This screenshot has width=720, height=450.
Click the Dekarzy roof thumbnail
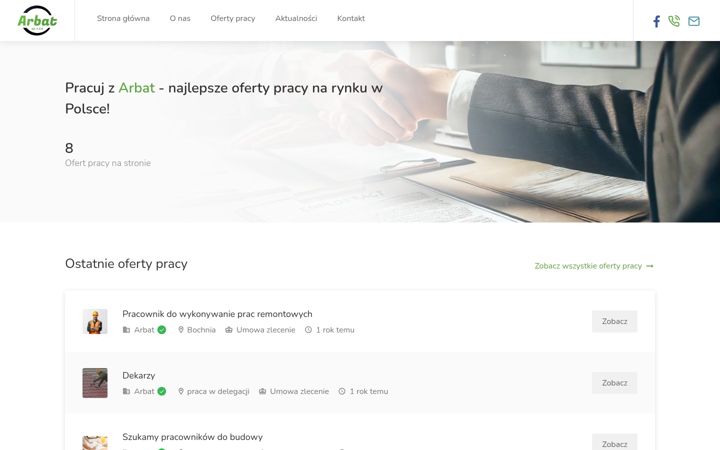[95, 383]
